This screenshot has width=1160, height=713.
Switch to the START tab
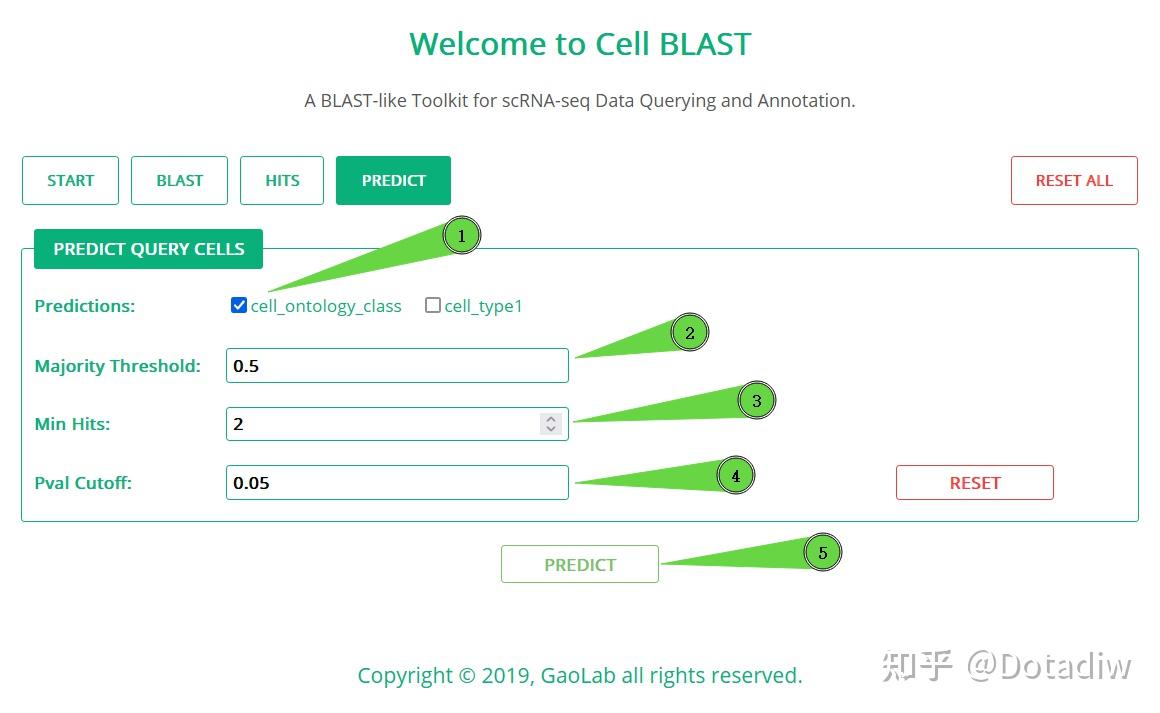click(70, 180)
